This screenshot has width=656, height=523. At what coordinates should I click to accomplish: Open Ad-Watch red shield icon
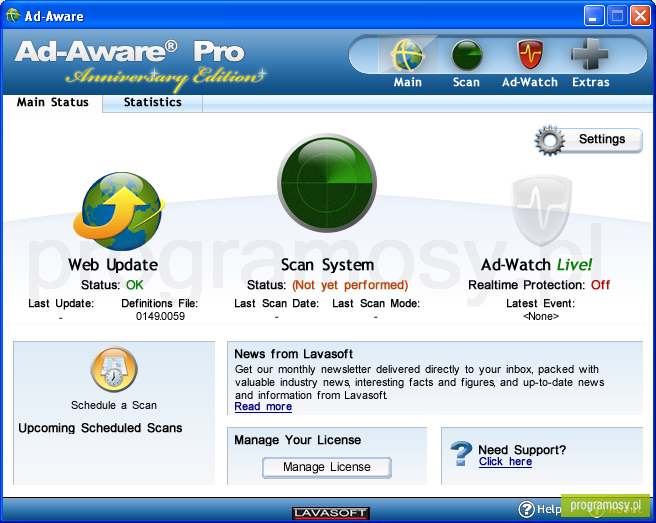(530, 54)
